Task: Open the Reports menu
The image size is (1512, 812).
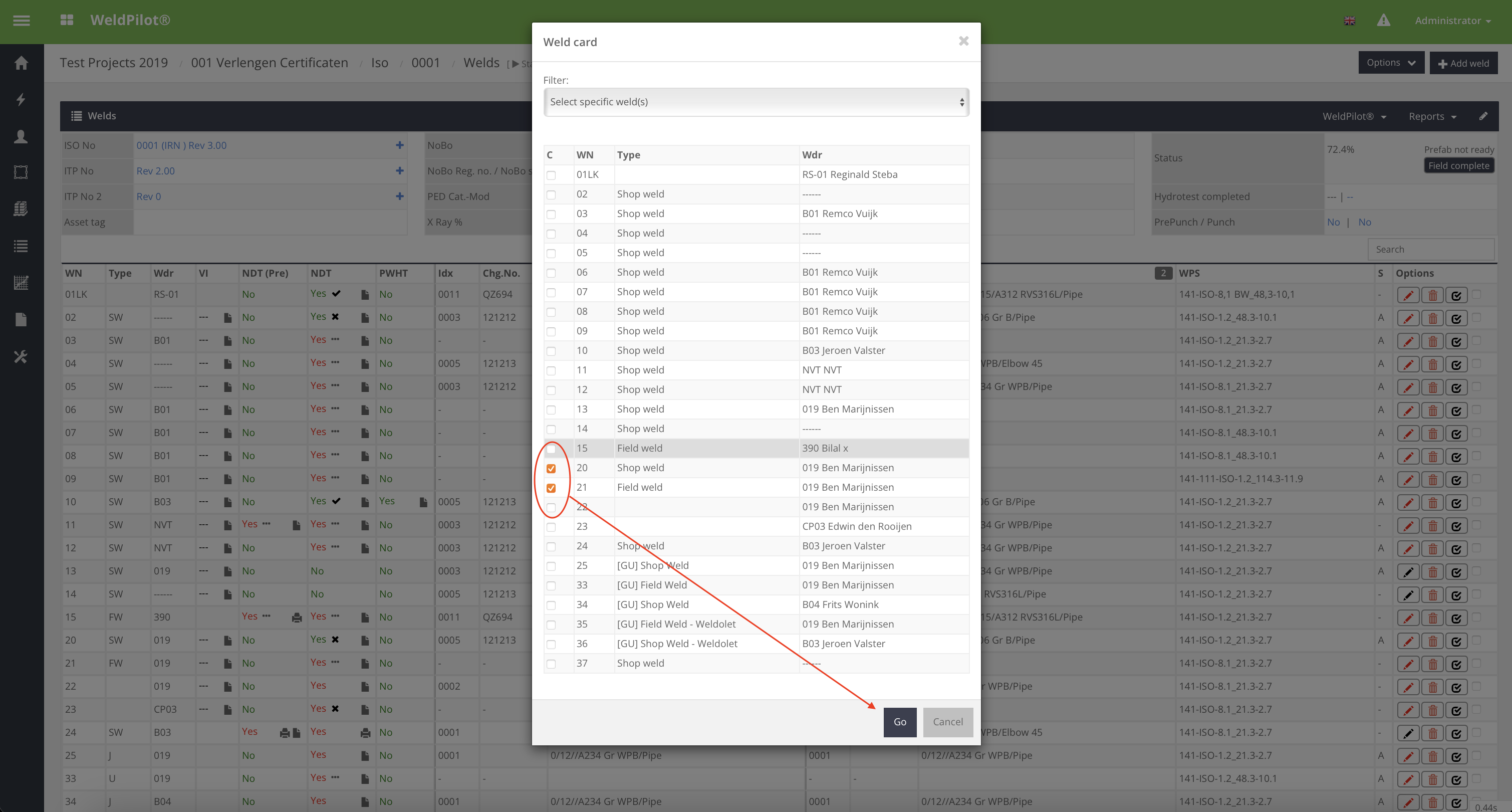Action: click(x=1432, y=116)
